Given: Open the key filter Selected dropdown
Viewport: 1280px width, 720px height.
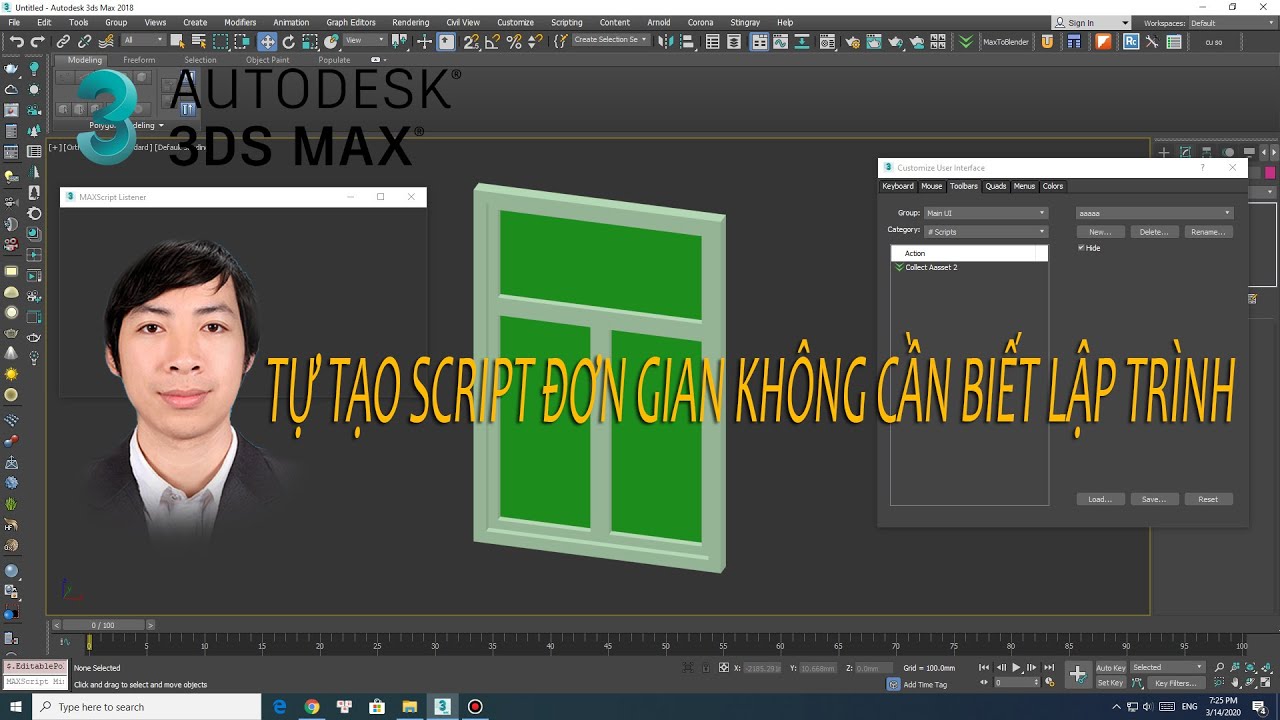Looking at the screenshot, I should pos(1167,667).
